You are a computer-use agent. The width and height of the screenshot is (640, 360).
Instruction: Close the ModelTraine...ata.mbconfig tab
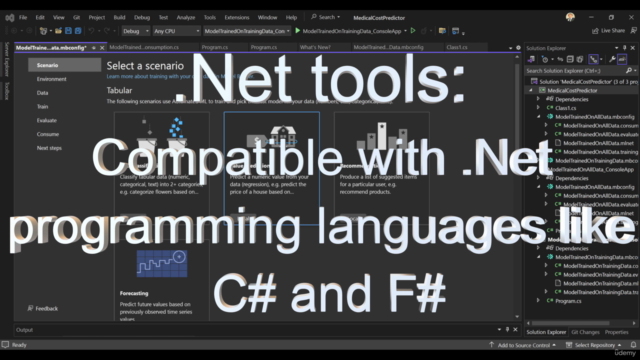point(102,48)
